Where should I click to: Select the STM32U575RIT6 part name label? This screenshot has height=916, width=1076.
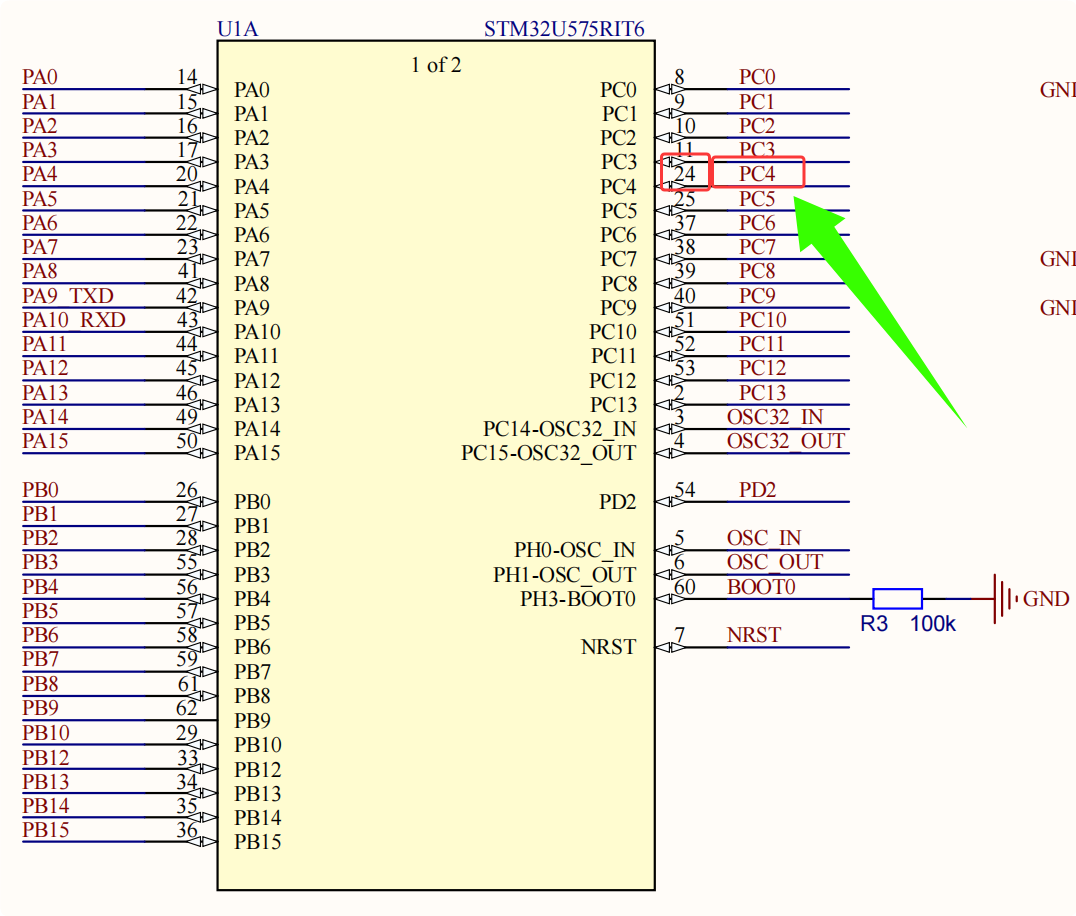(x=564, y=30)
